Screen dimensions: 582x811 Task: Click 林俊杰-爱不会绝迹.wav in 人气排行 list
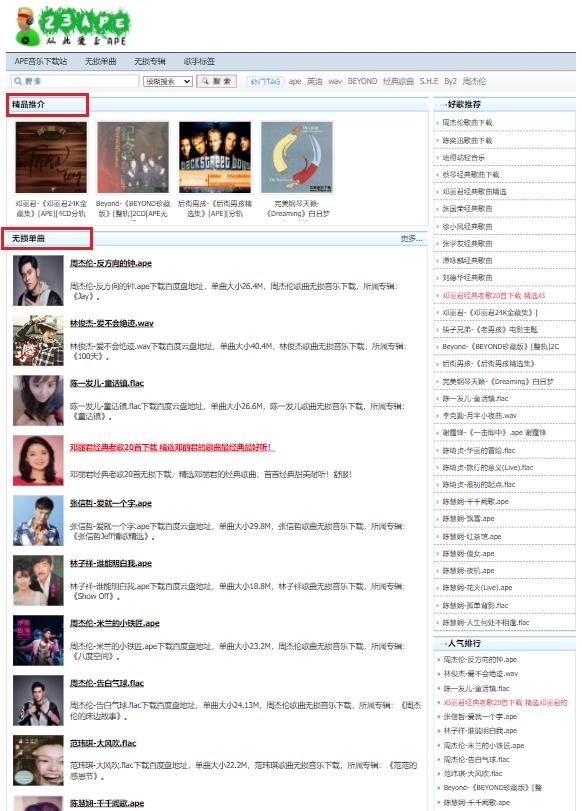pos(481,674)
